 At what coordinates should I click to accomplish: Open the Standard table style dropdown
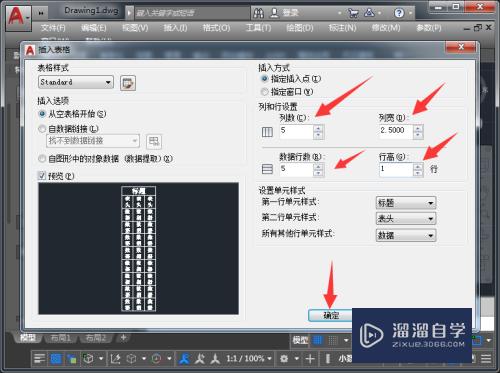pyautogui.click(x=76, y=82)
